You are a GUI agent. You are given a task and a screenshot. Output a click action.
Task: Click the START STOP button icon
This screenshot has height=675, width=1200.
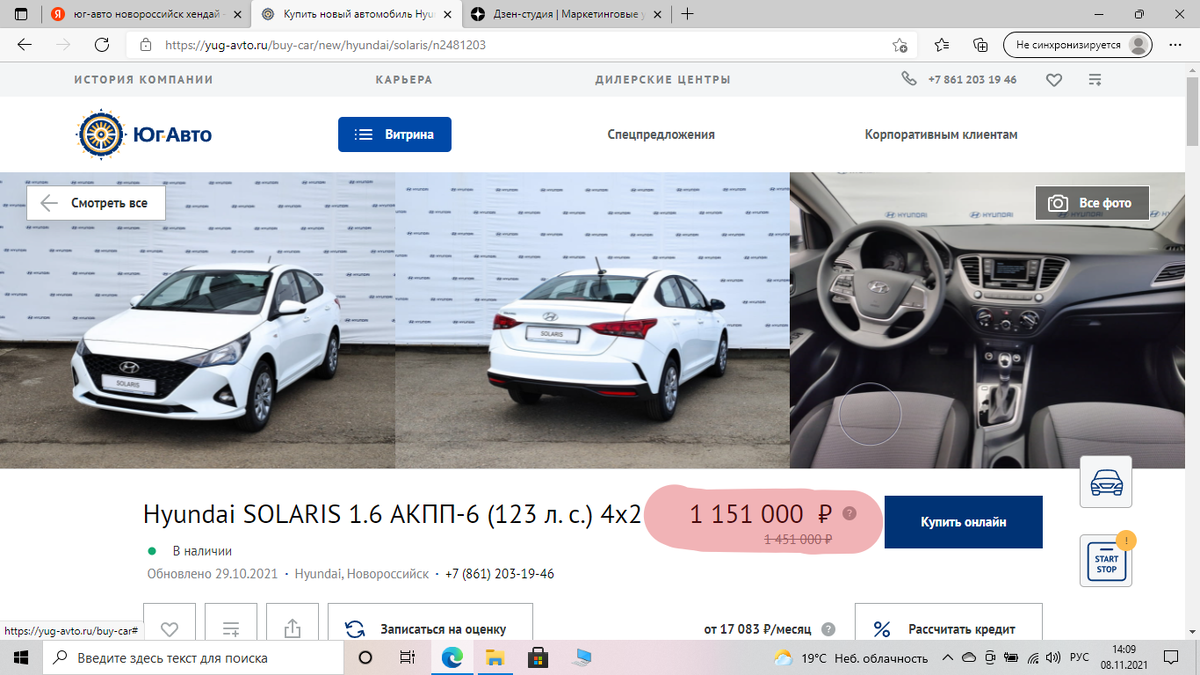click(1104, 558)
